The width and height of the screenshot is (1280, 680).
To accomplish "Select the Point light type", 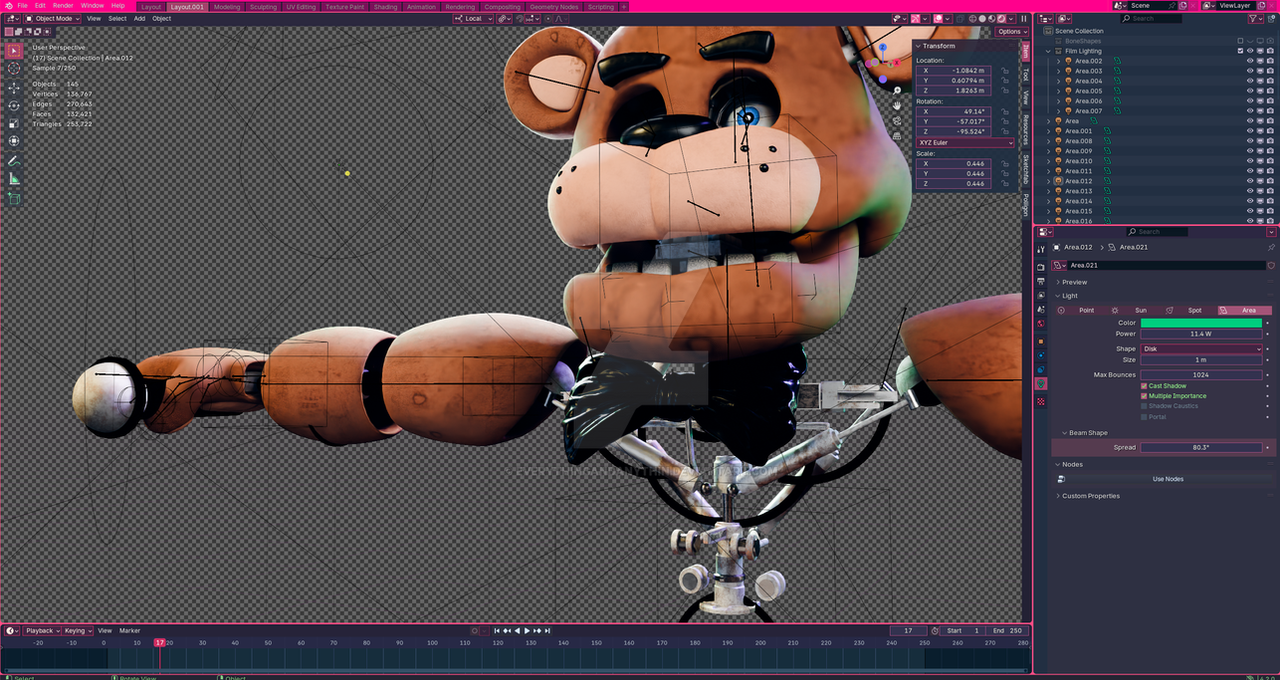I will 1081,310.
